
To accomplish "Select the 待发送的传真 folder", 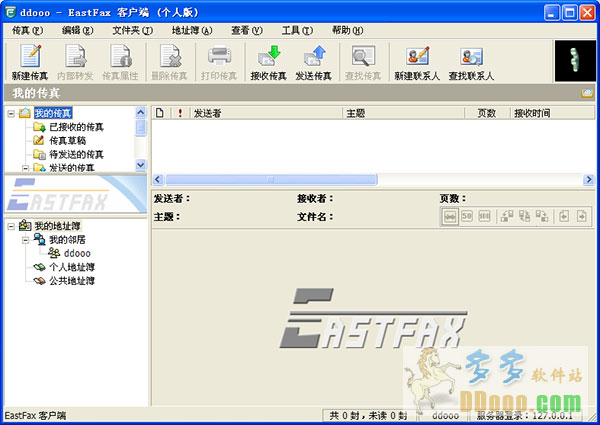I will (77, 155).
